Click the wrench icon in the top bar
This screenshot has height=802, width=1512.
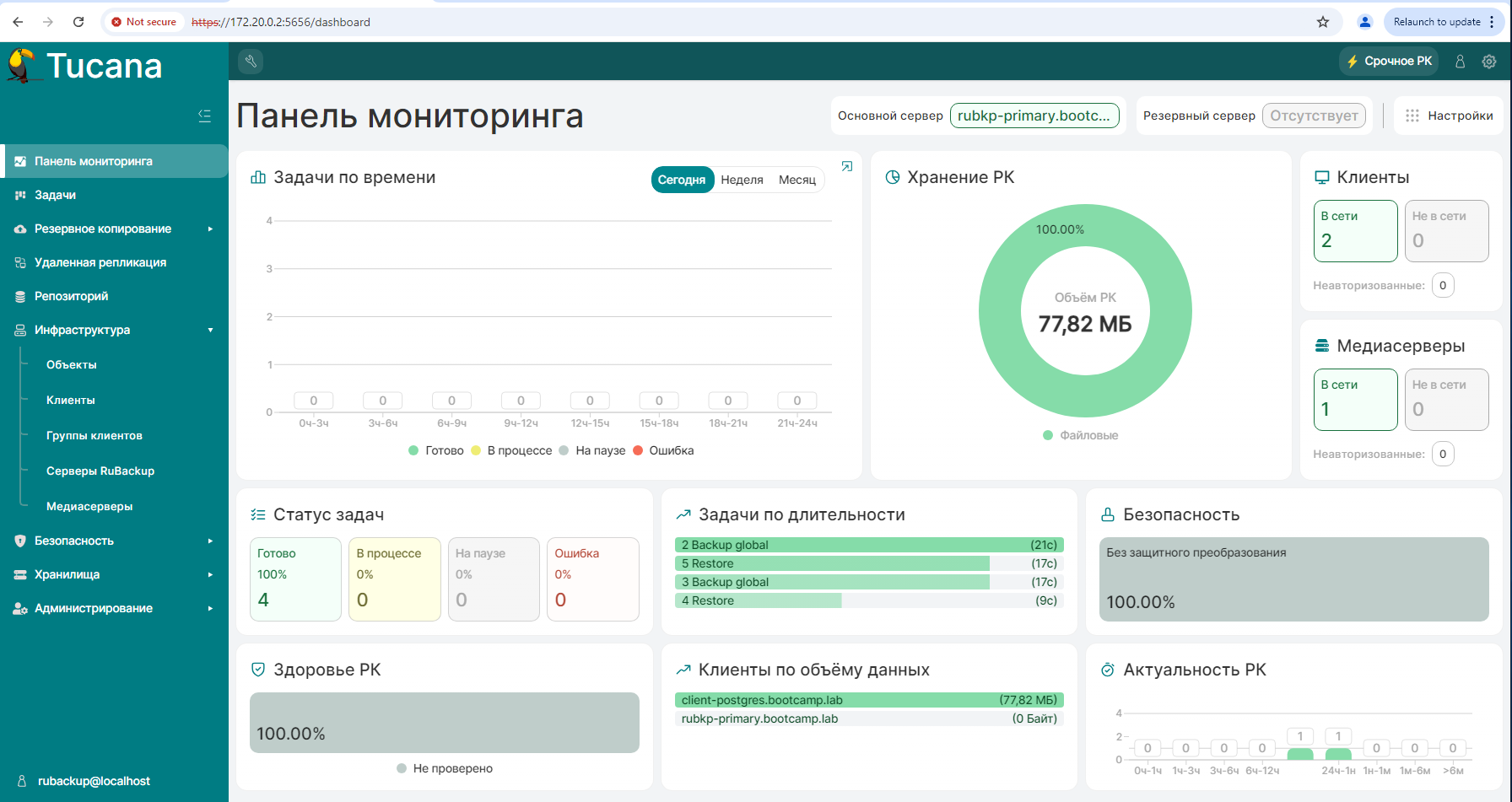pos(251,61)
